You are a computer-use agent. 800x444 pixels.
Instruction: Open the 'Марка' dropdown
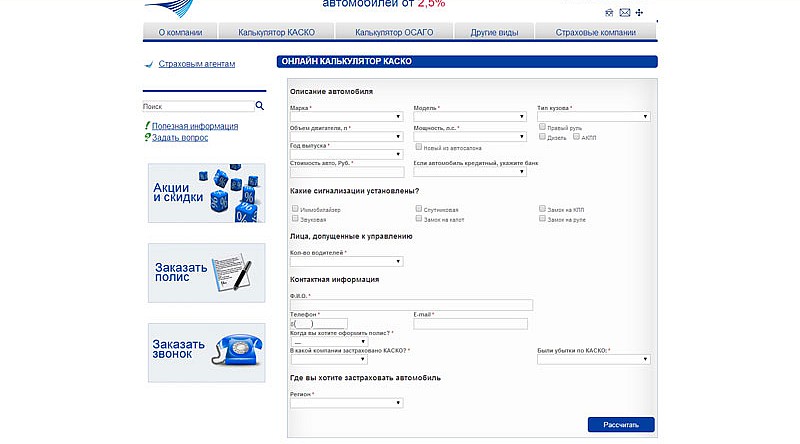pos(346,117)
